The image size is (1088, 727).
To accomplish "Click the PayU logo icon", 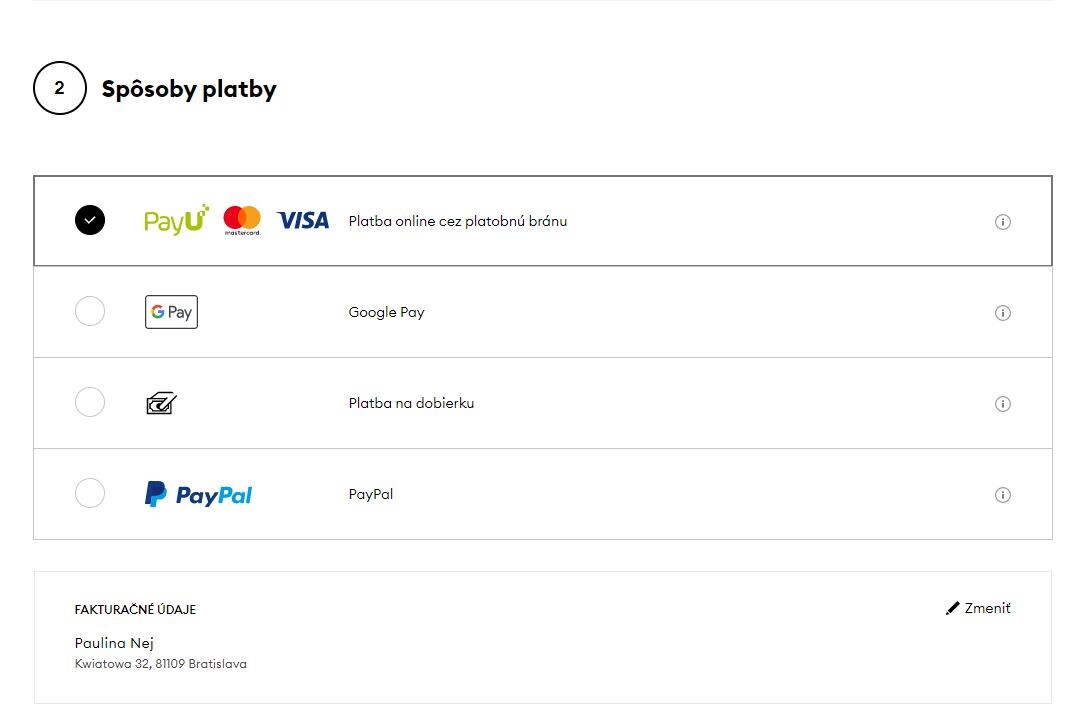I will click(x=176, y=220).
